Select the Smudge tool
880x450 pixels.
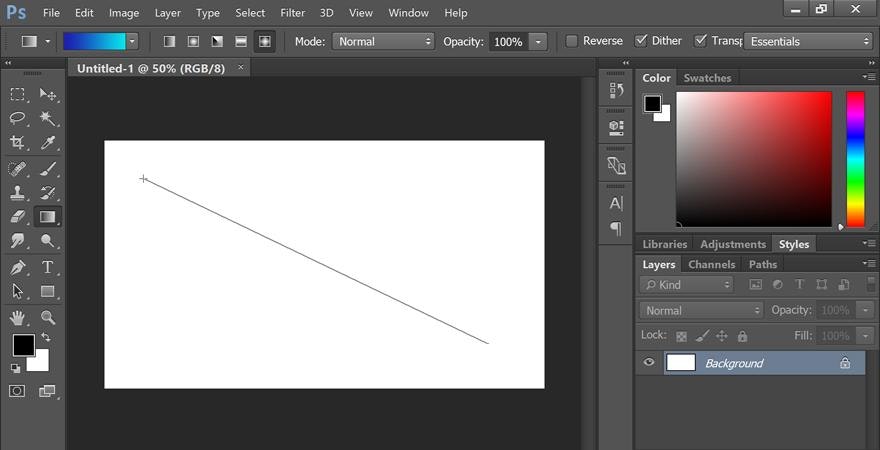pyautogui.click(x=17, y=241)
